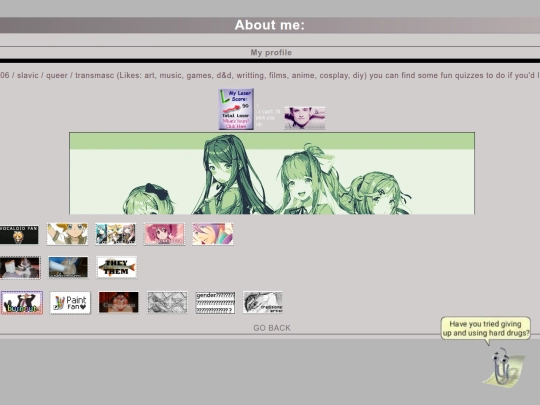Select the cat photo stamp
Viewport: 540px width, 405px height.
tap(20, 267)
